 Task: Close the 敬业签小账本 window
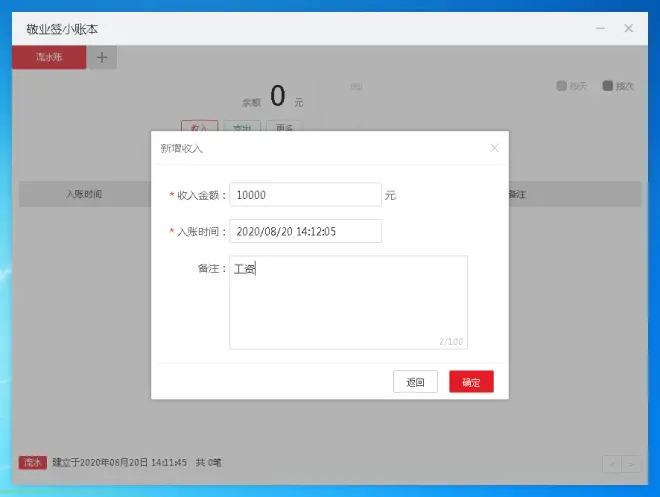pos(628,28)
